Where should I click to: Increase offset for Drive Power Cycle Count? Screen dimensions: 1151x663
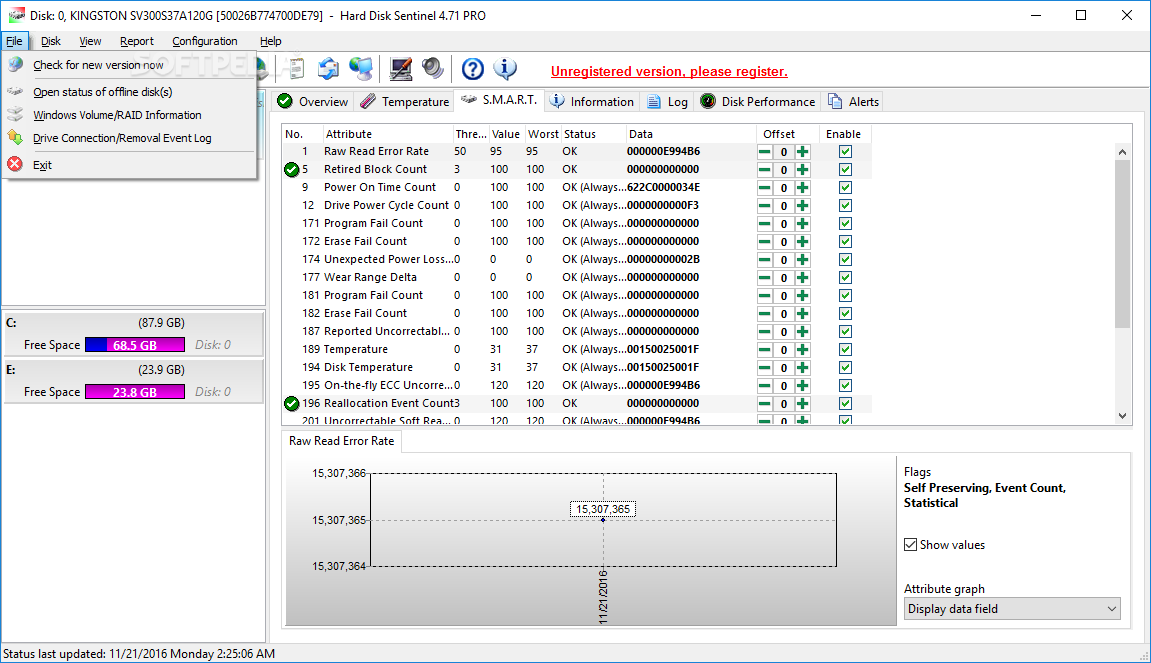coord(802,206)
